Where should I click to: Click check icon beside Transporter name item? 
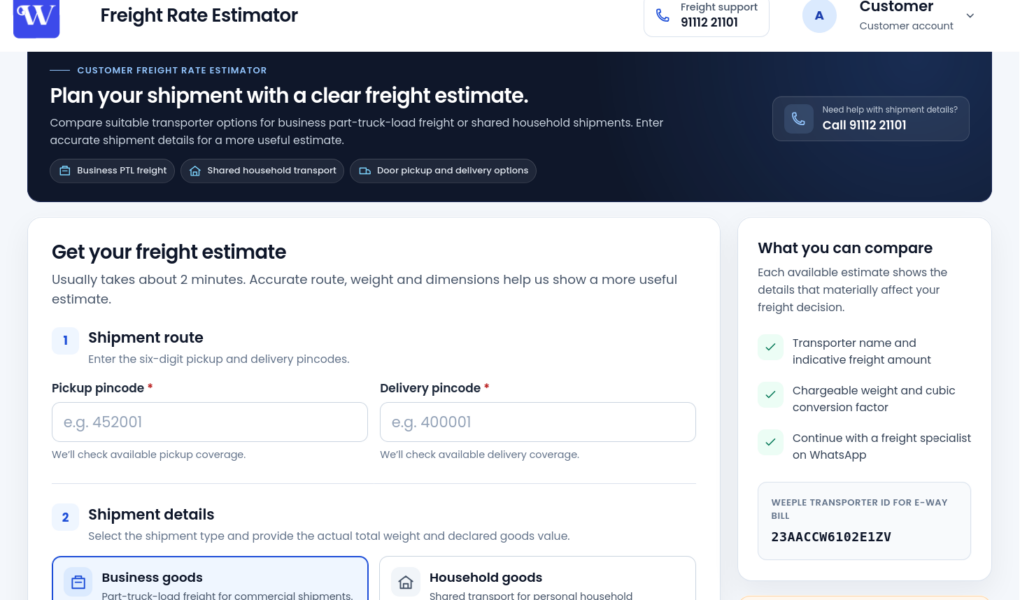tap(770, 348)
